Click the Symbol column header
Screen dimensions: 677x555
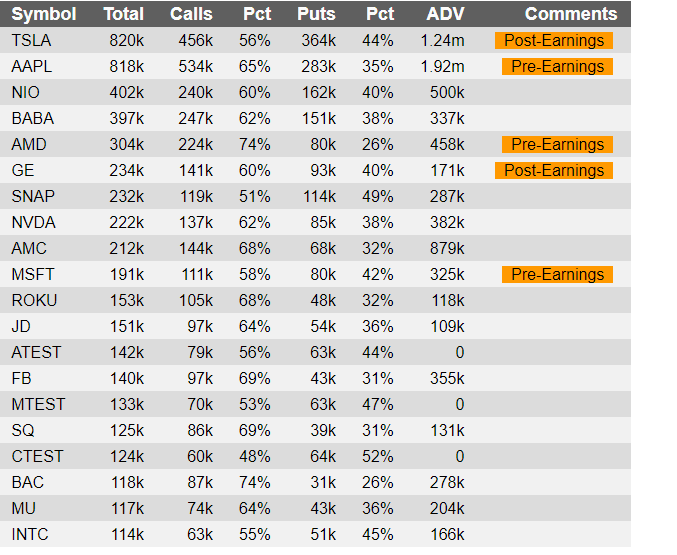coord(44,14)
